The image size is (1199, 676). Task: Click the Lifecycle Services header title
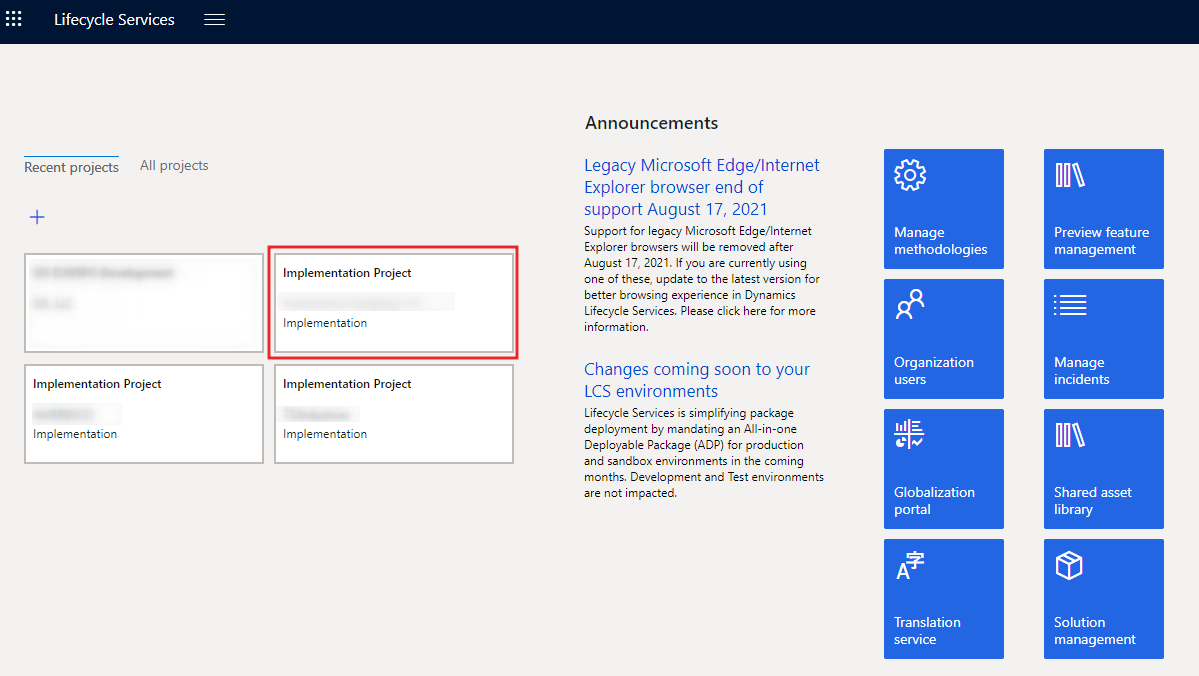114,20
